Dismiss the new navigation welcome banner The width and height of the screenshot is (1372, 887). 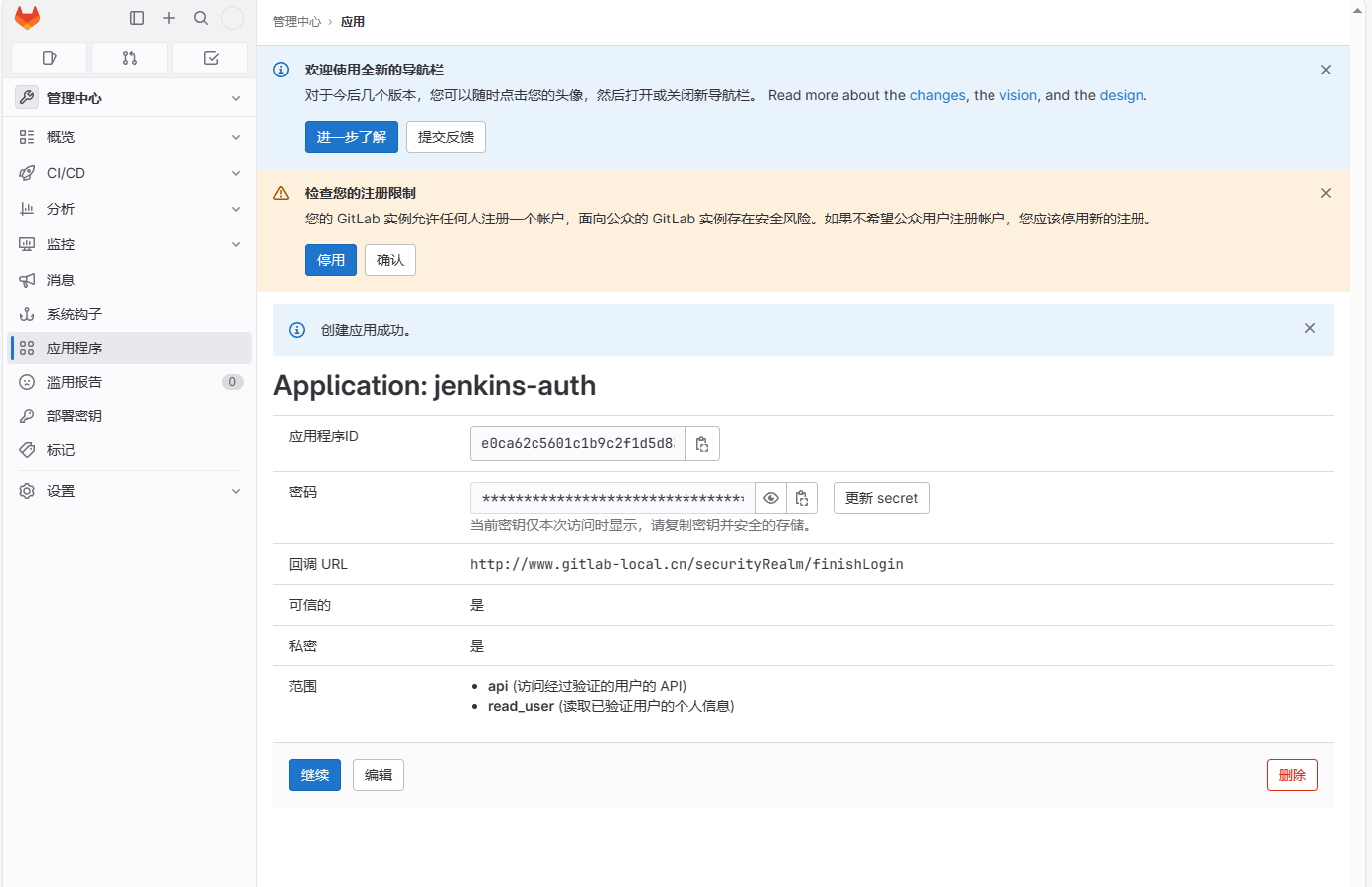[x=1326, y=70]
